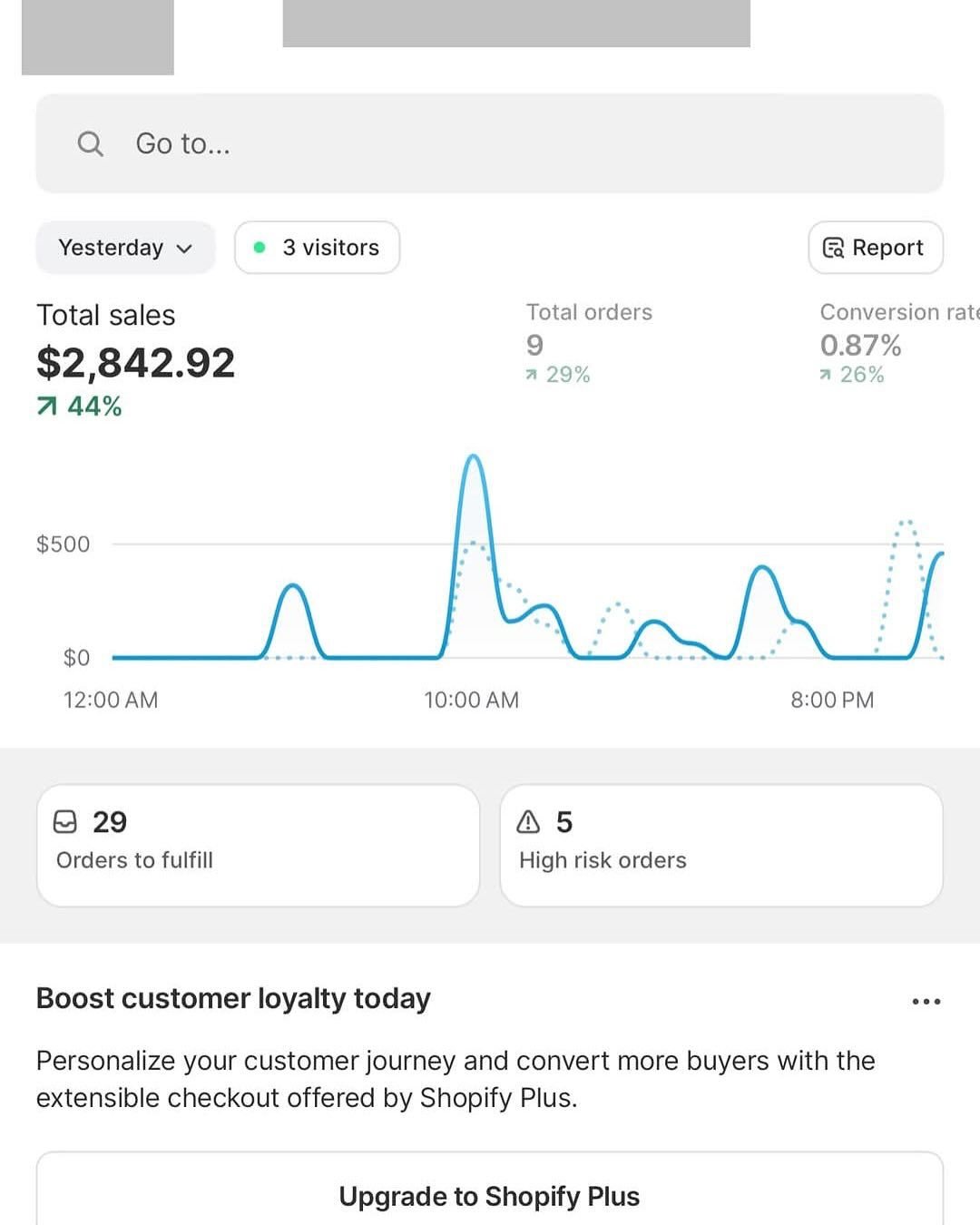Viewport: 980px width, 1225px height.
Task: Click the 29% orders trend arrow
Action: [531, 373]
